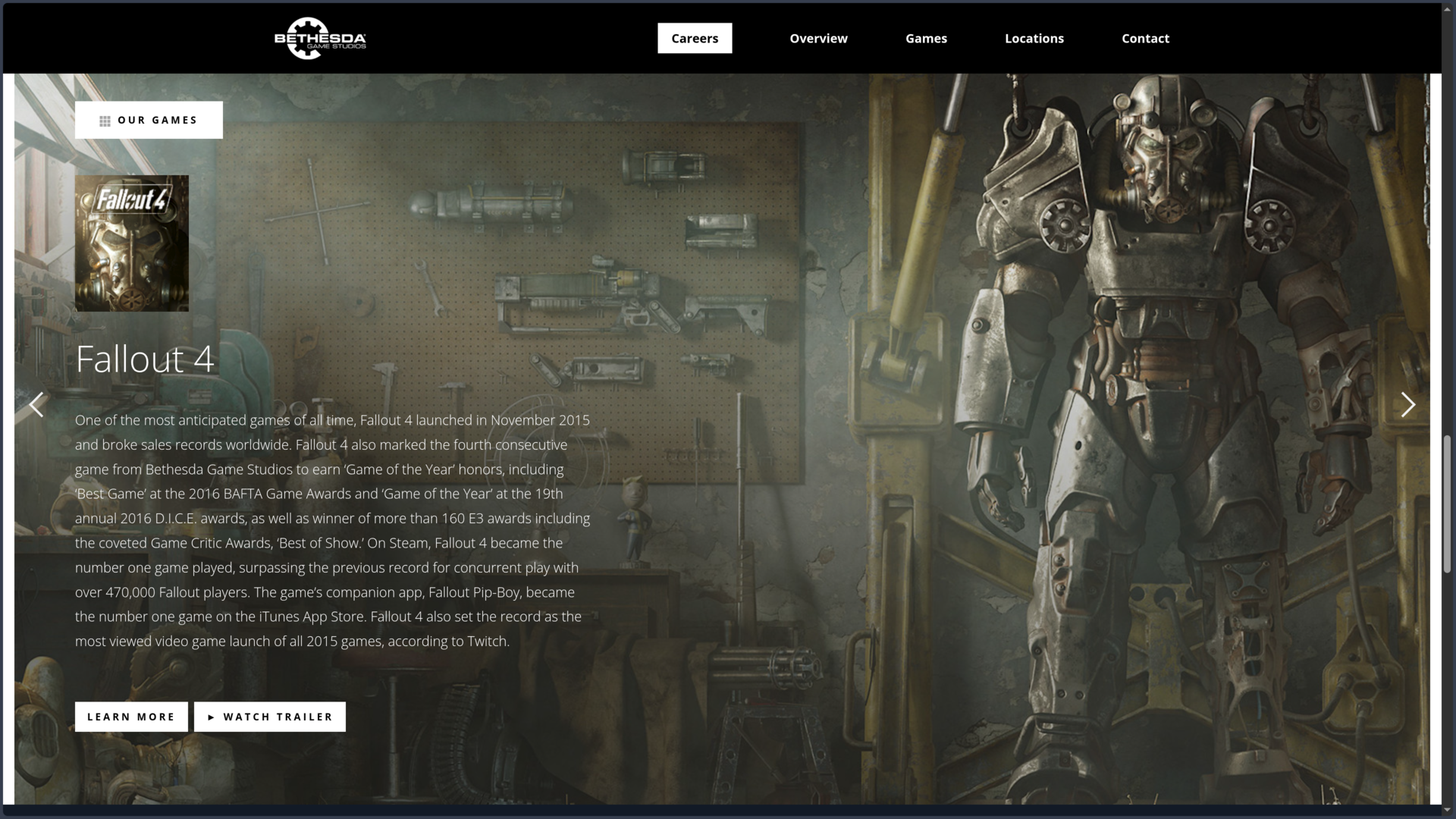
Task: Open the Locations nav item
Action: click(1034, 38)
